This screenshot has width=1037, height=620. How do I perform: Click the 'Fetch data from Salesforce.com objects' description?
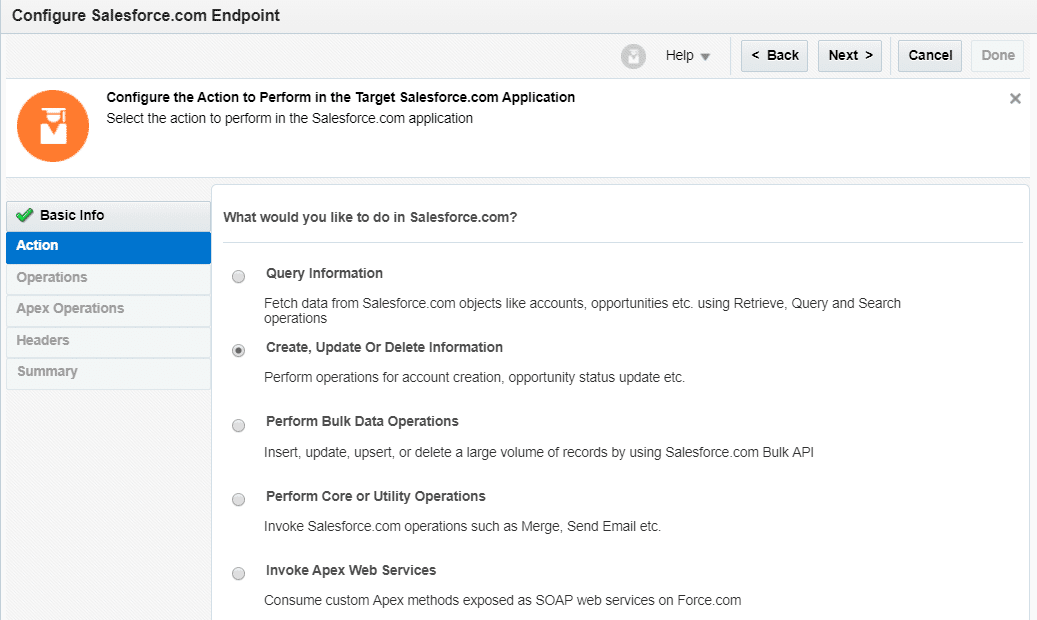click(x=582, y=310)
